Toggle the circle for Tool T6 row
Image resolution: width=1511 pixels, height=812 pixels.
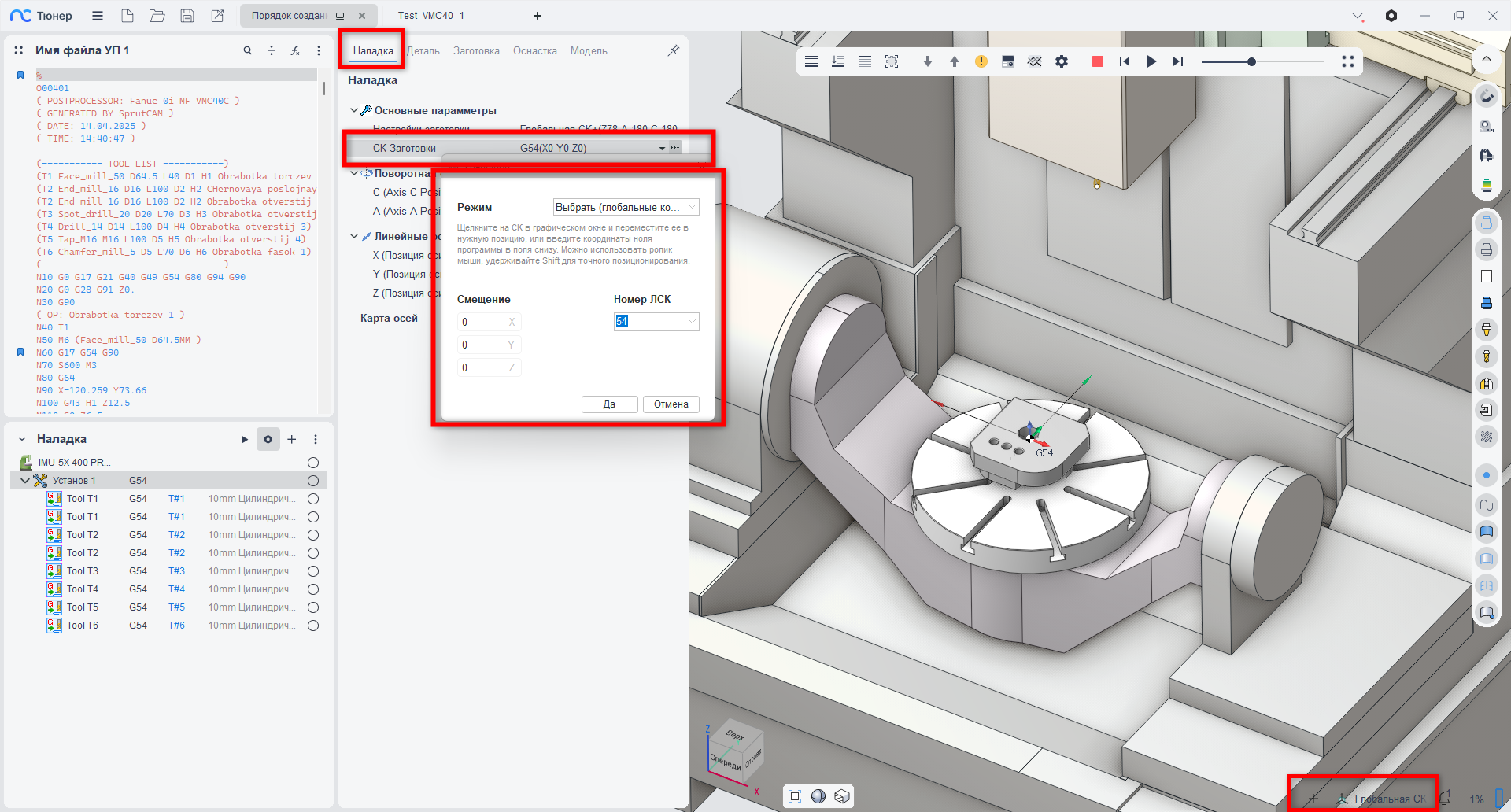point(313,626)
